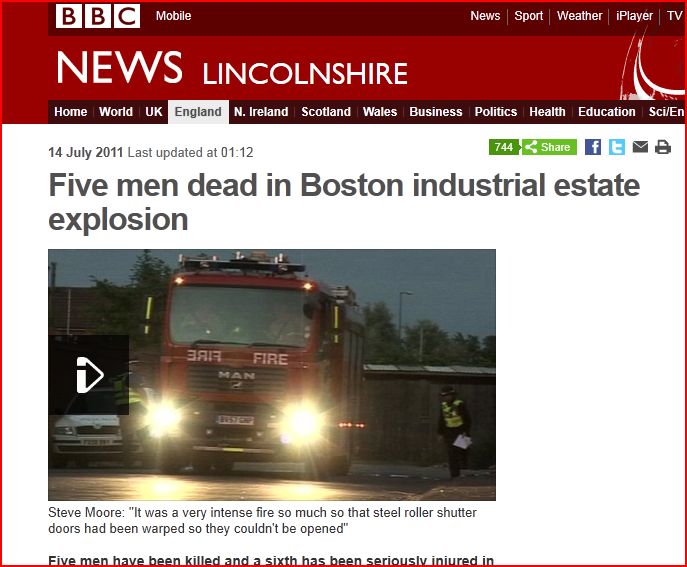Select the England tab
This screenshot has height=567, width=687.
coord(198,112)
